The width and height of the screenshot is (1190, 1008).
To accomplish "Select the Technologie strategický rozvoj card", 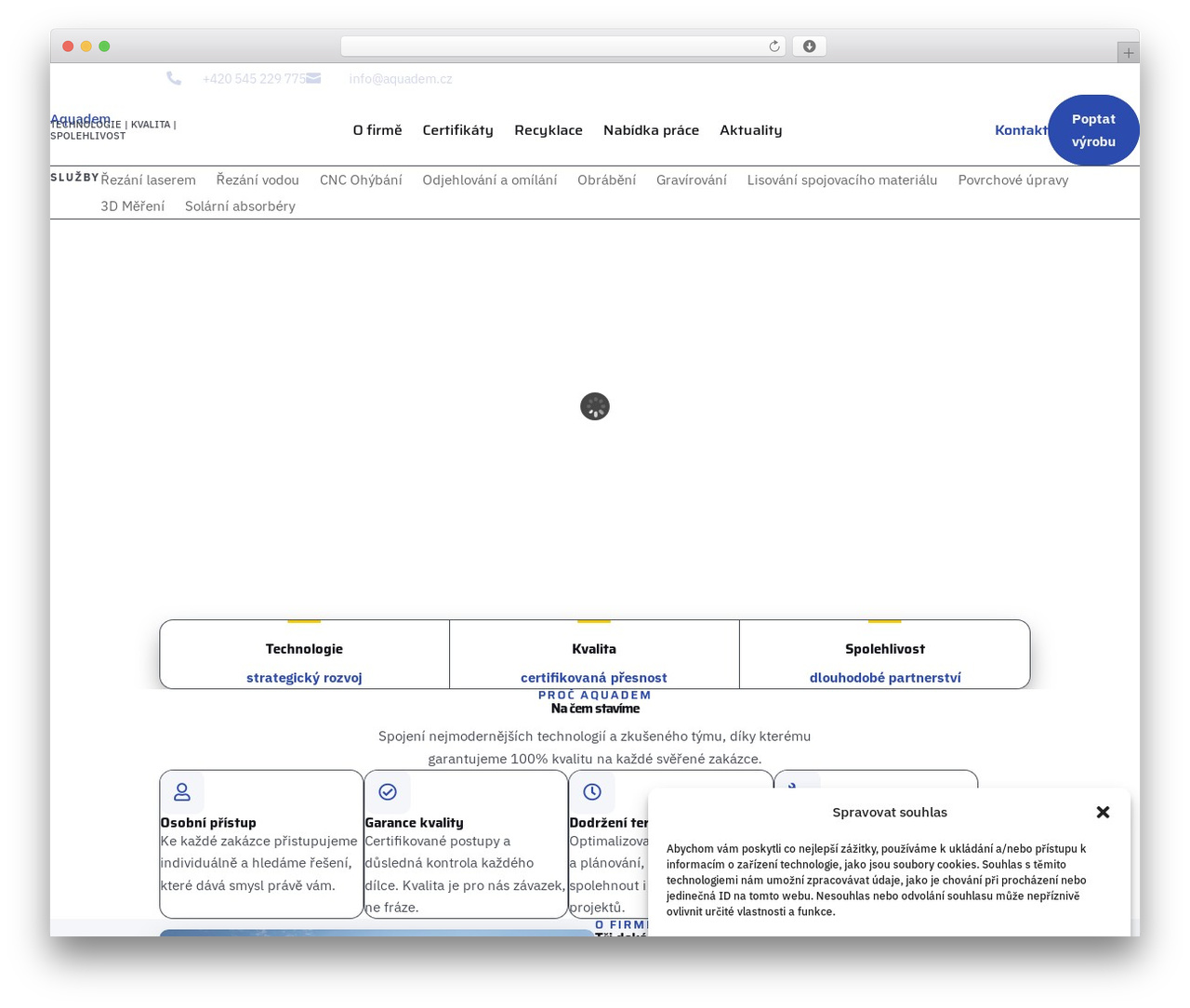I will 304,655.
